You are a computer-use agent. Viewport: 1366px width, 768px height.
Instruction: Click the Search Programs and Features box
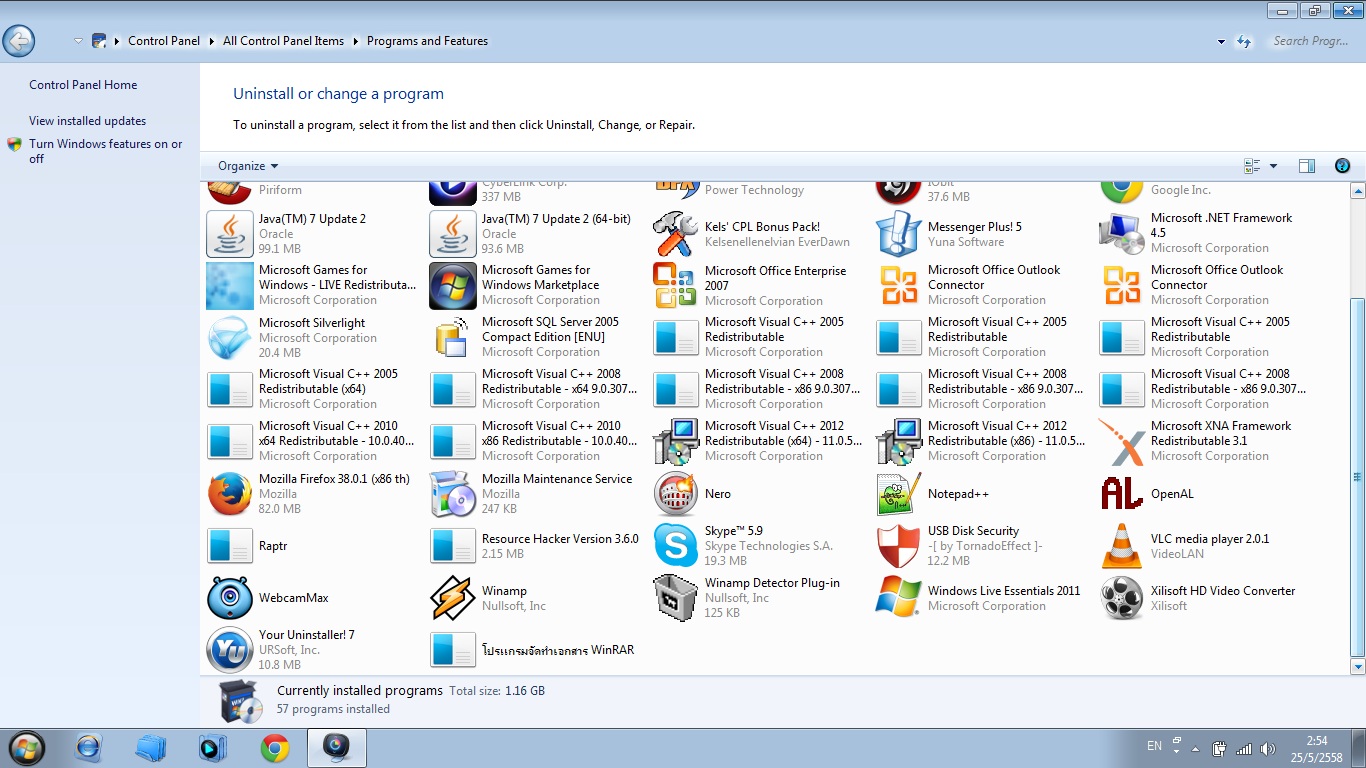pos(1312,41)
